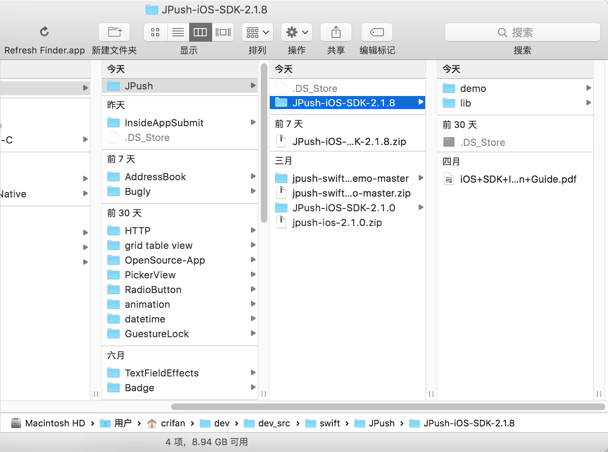
Task: Create a new folder with toolbar button
Action: click(114, 32)
